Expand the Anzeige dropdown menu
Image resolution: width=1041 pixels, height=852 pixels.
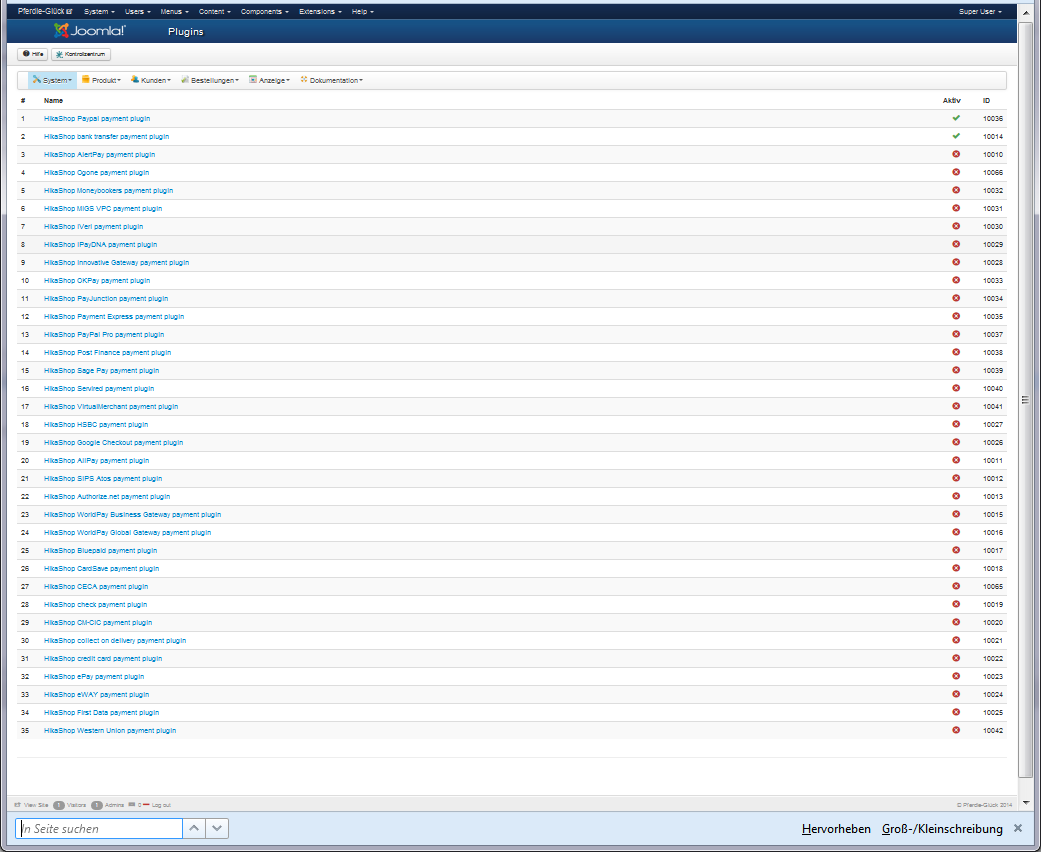[270, 80]
